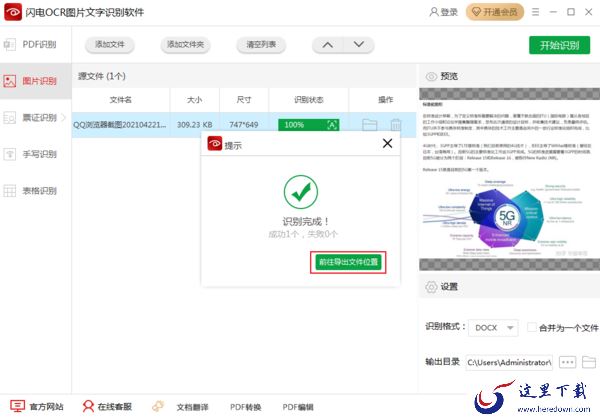Image resolution: width=600 pixels, height=417 pixels.
Task: Click 清空列表 button
Action: pos(261,45)
